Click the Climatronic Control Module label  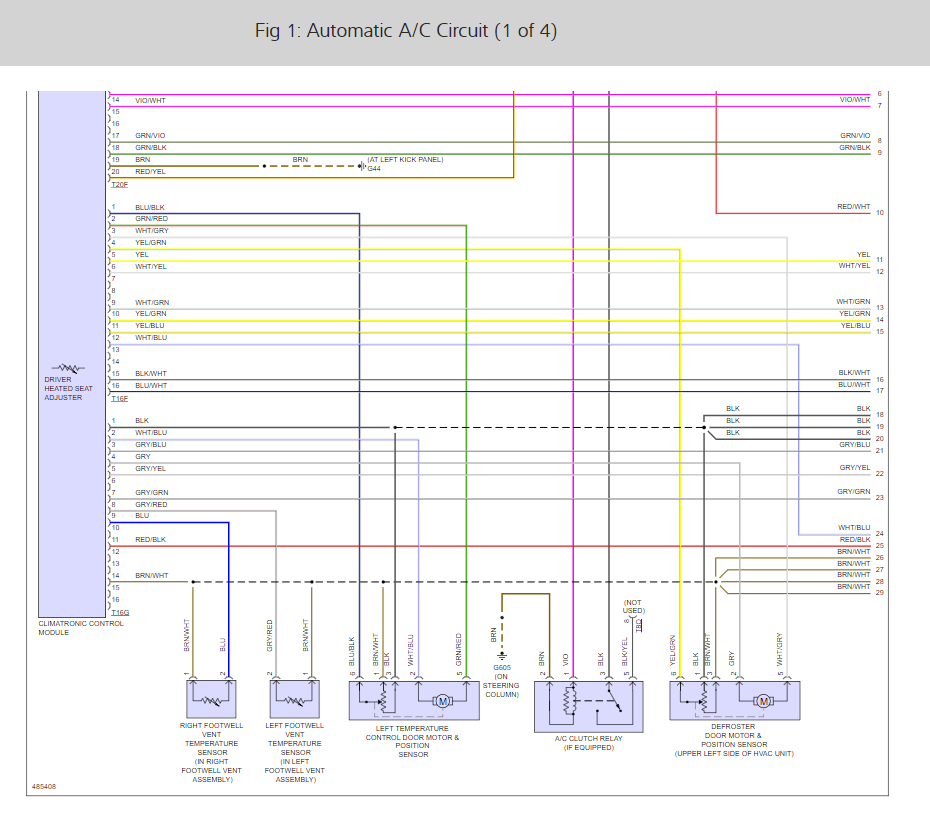(81, 628)
